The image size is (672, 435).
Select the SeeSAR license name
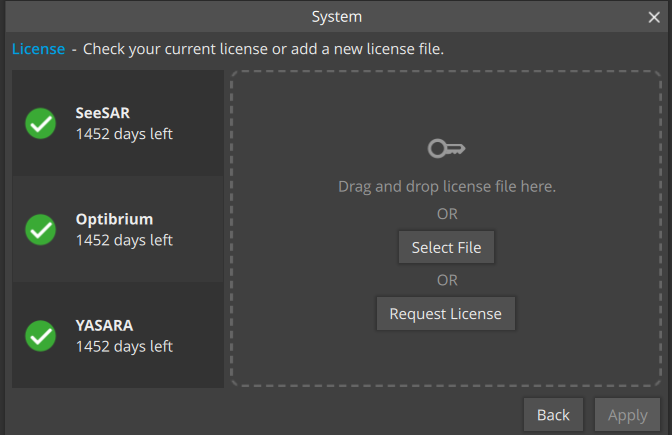tap(104, 113)
